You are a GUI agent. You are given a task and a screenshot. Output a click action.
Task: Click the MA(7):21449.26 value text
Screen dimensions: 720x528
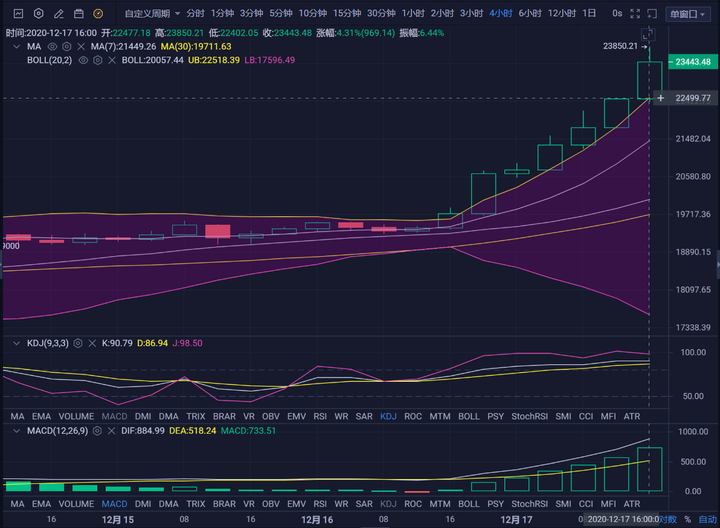pos(124,46)
